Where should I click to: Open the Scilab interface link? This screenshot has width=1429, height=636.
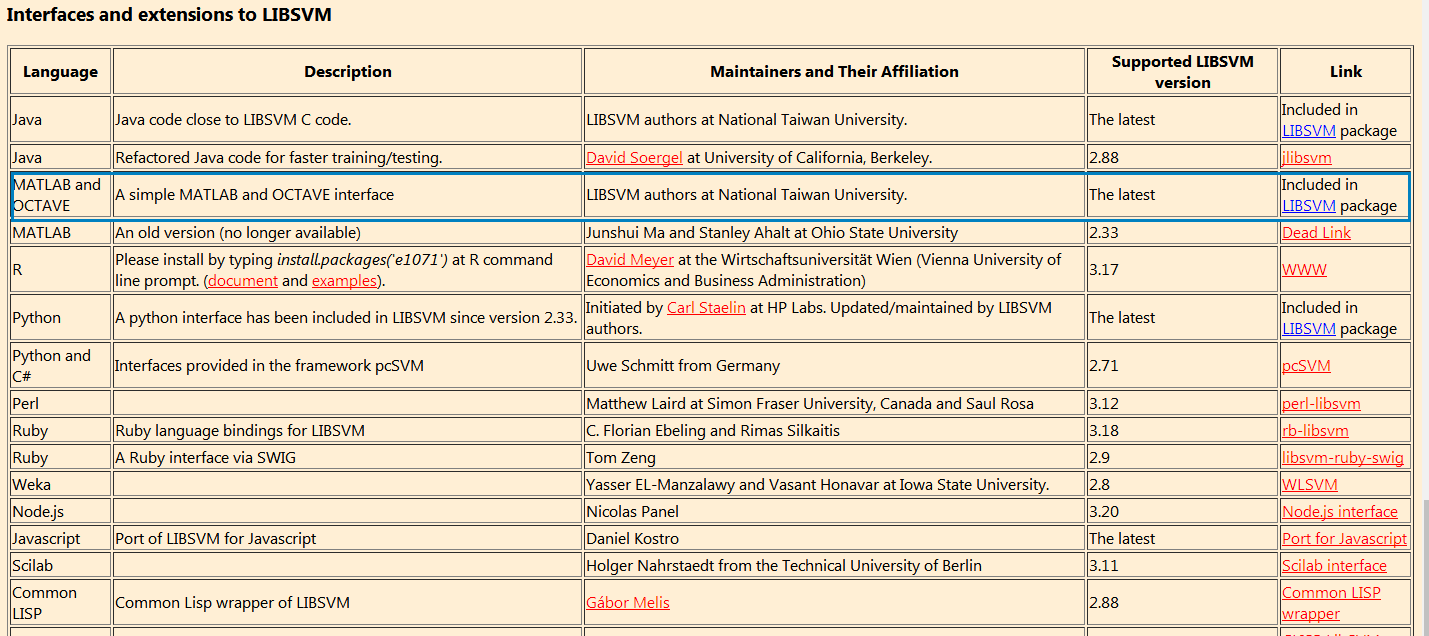point(1334,565)
